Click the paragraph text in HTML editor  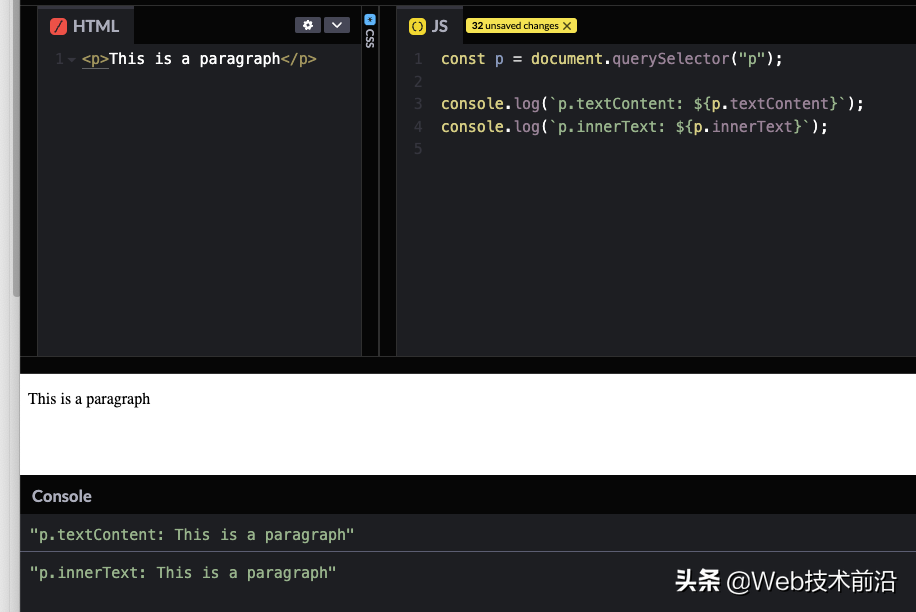pos(195,59)
